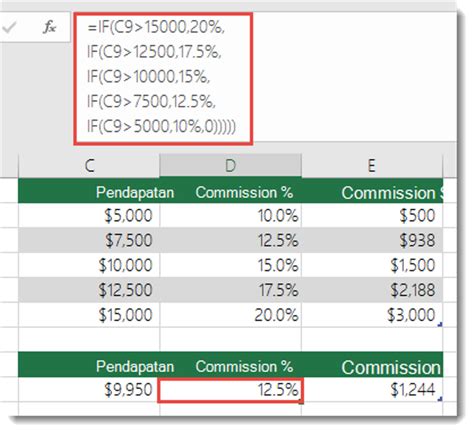
Task: Click the checkmark Enter icon in the formula bar
Action: pyautogui.click(x=9, y=27)
